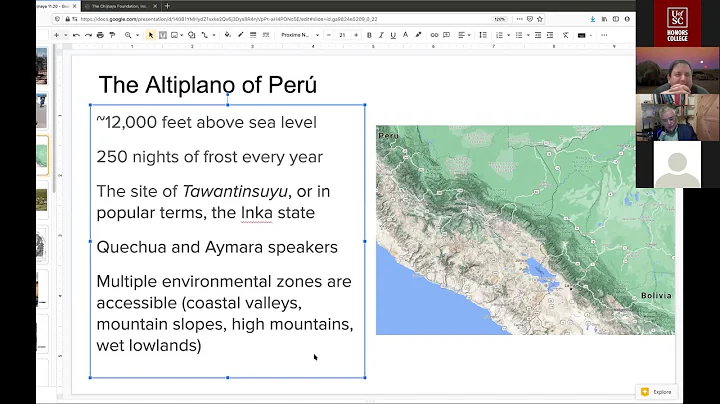Open the input tools keyboard icon

point(581,35)
